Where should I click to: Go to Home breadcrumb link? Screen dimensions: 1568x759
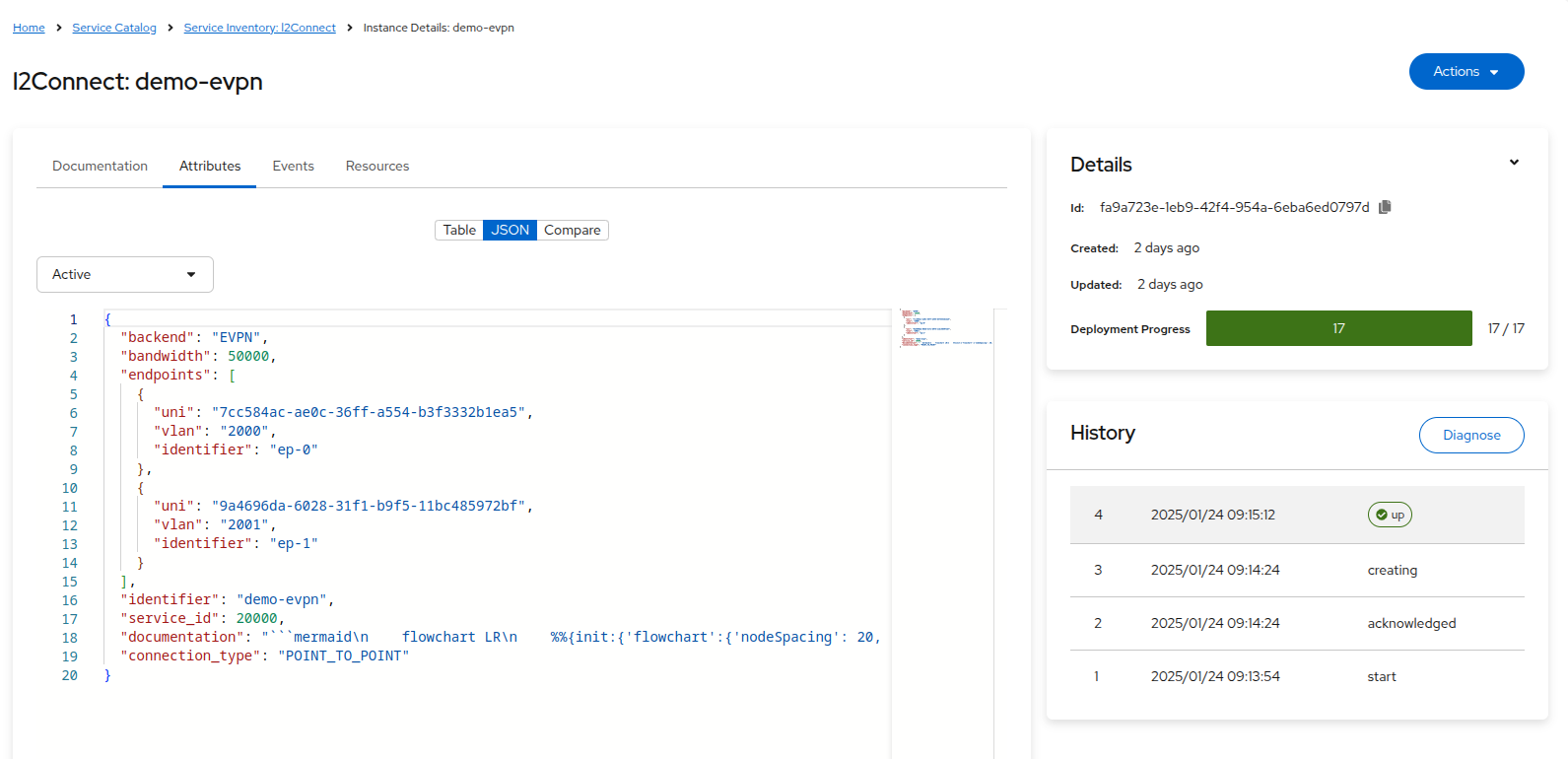click(29, 28)
